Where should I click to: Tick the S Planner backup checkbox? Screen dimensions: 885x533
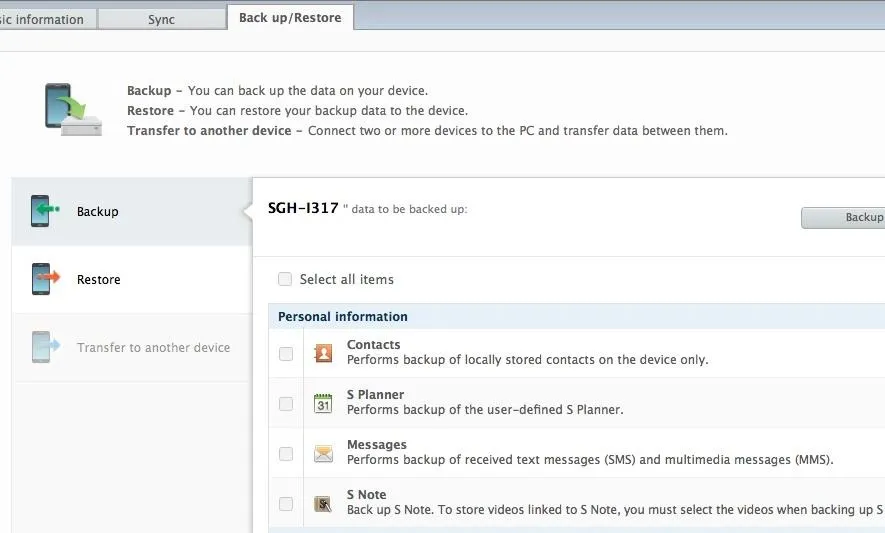[x=286, y=403]
